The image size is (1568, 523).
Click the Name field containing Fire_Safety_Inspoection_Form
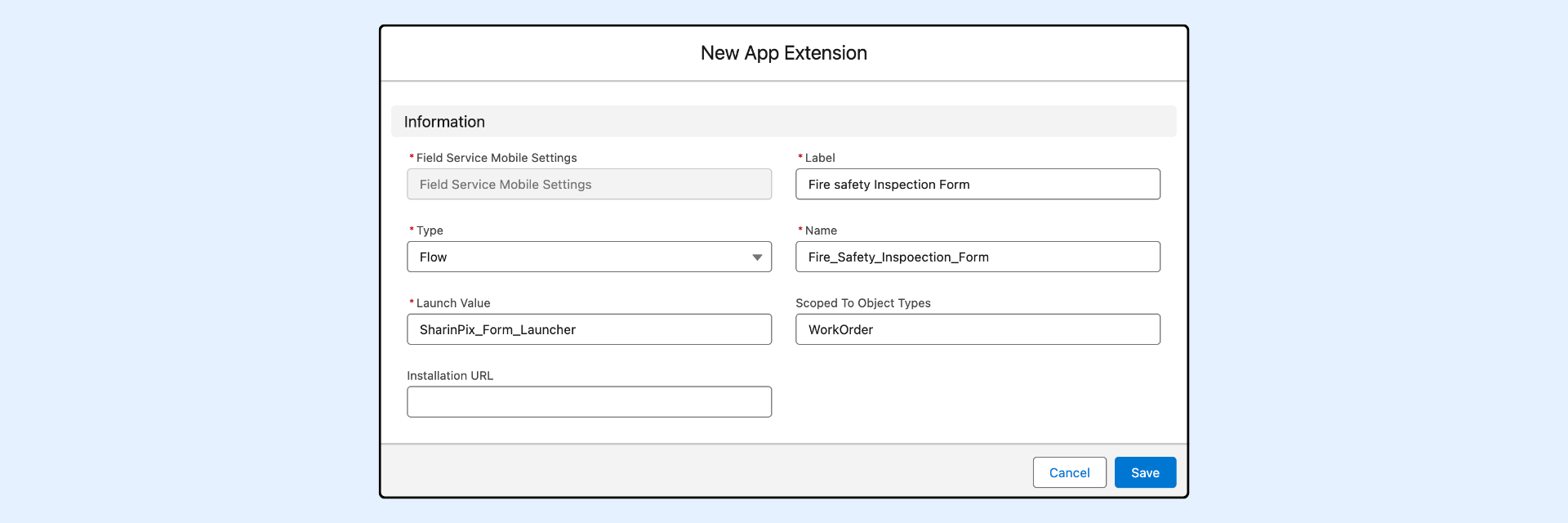[977, 257]
